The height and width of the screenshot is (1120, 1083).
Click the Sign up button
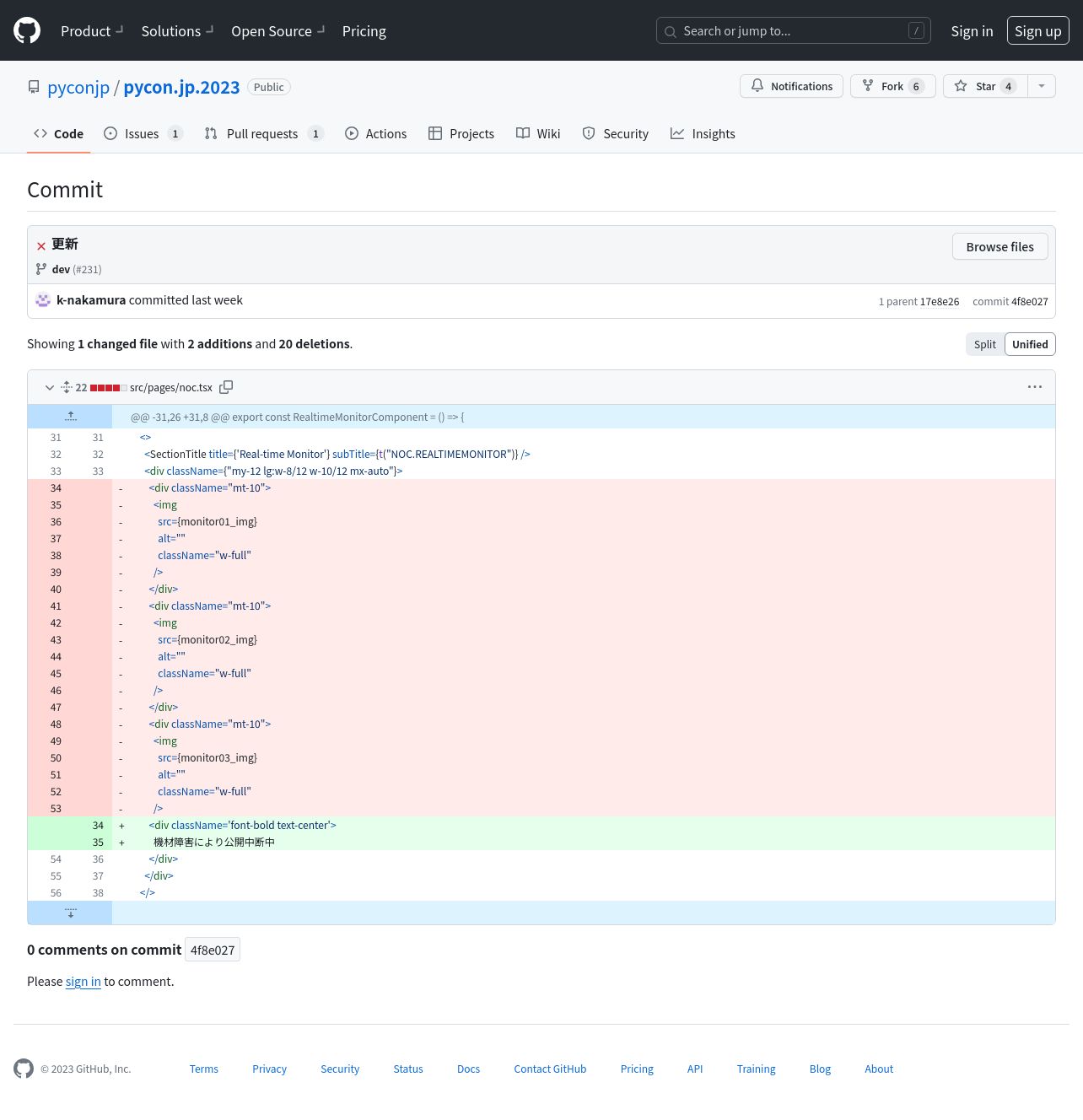pyautogui.click(x=1037, y=30)
